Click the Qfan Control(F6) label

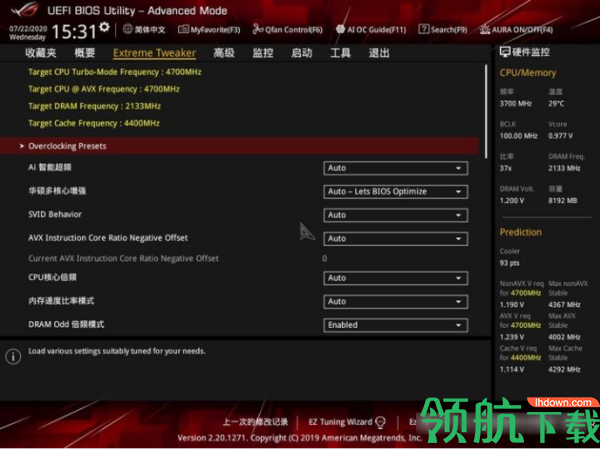pyautogui.click(x=294, y=29)
